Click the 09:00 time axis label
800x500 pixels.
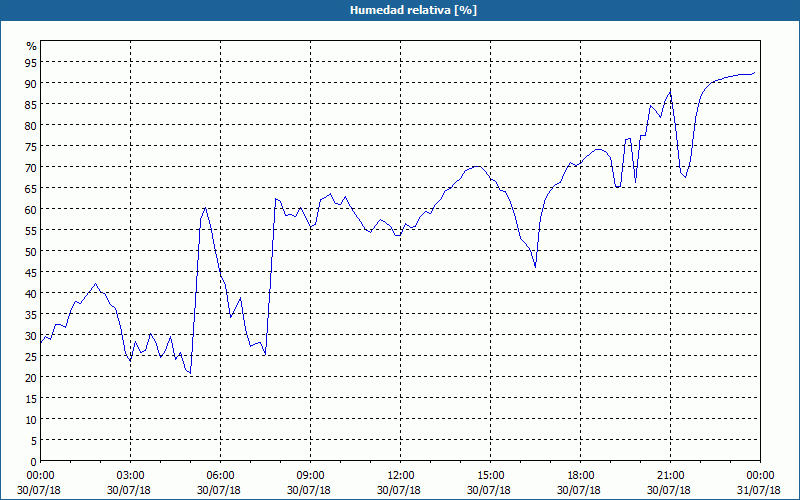point(310,476)
